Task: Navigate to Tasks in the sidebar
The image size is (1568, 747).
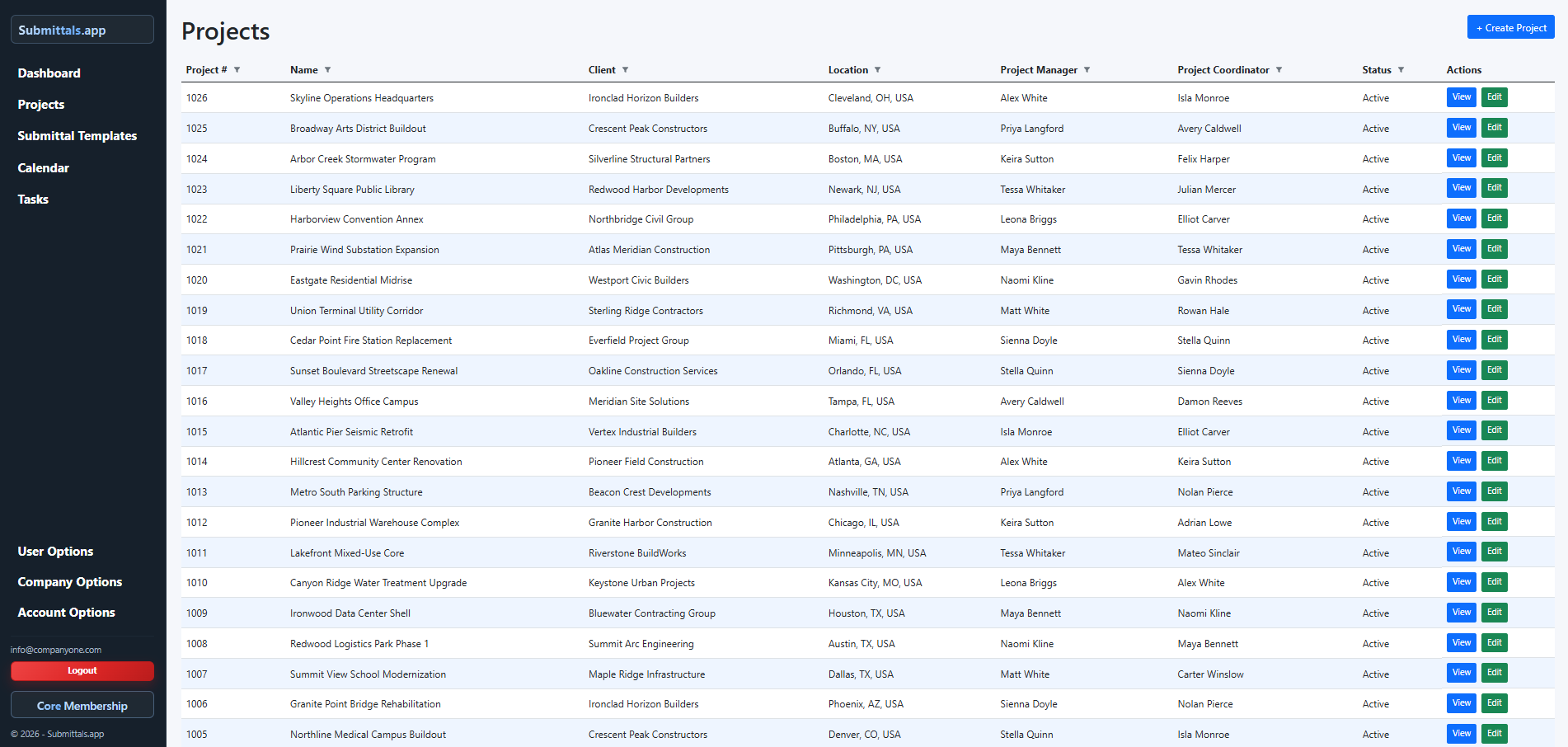Action: (33, 200)
